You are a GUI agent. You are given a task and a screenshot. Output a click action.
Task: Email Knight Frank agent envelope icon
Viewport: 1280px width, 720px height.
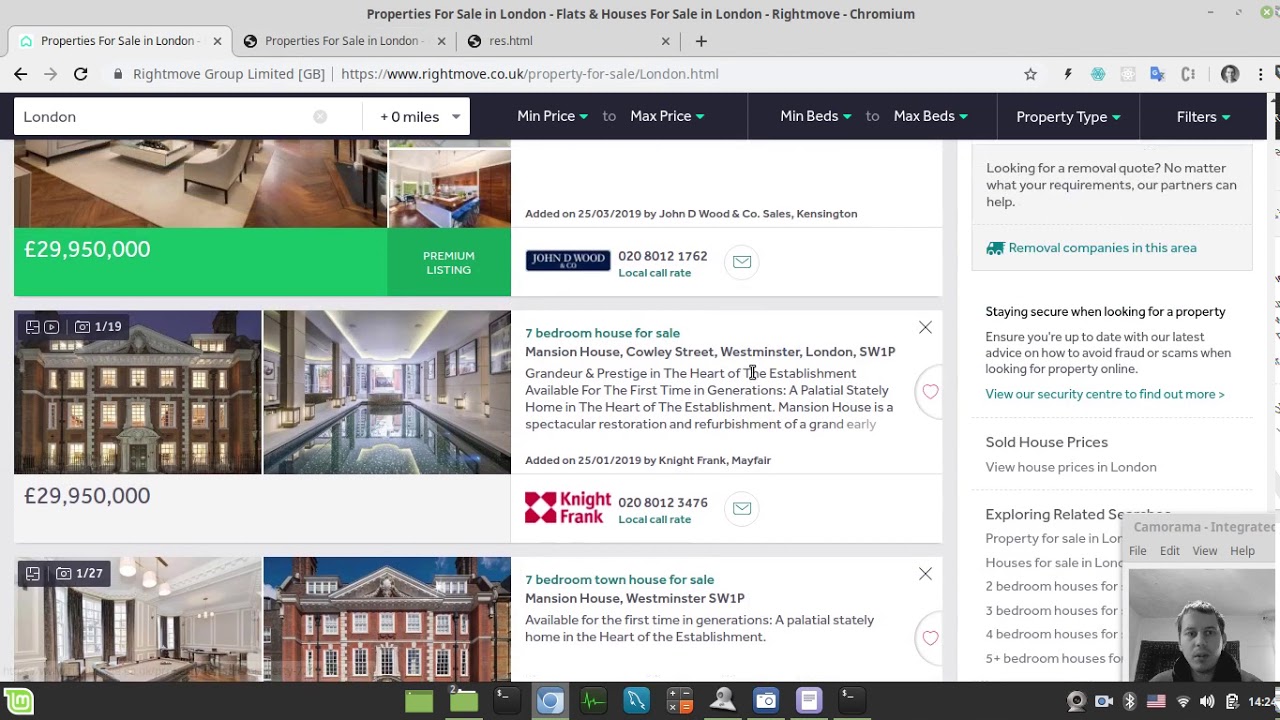(x=742, y=508)
